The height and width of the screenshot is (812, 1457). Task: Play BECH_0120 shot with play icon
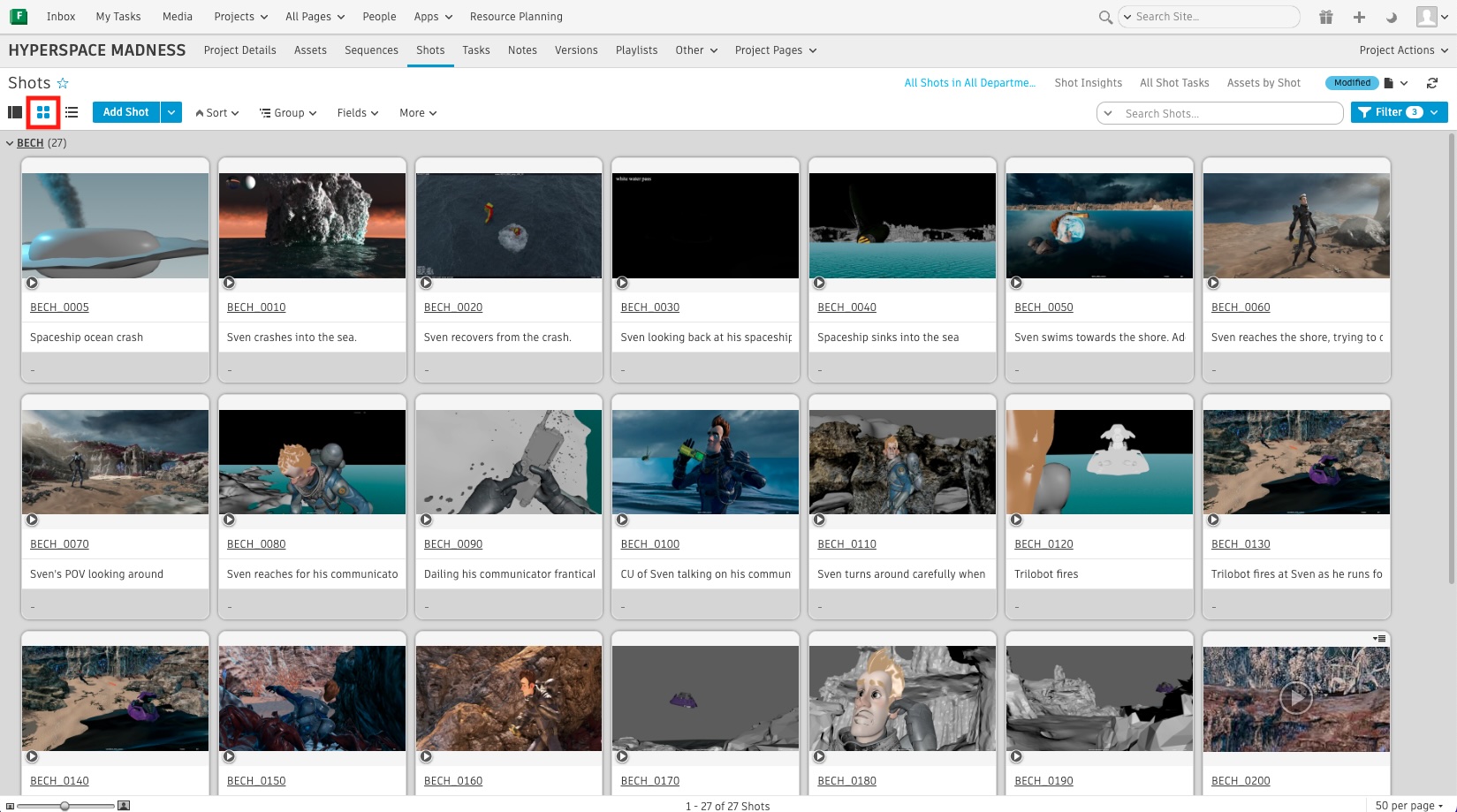[1016, 520]
